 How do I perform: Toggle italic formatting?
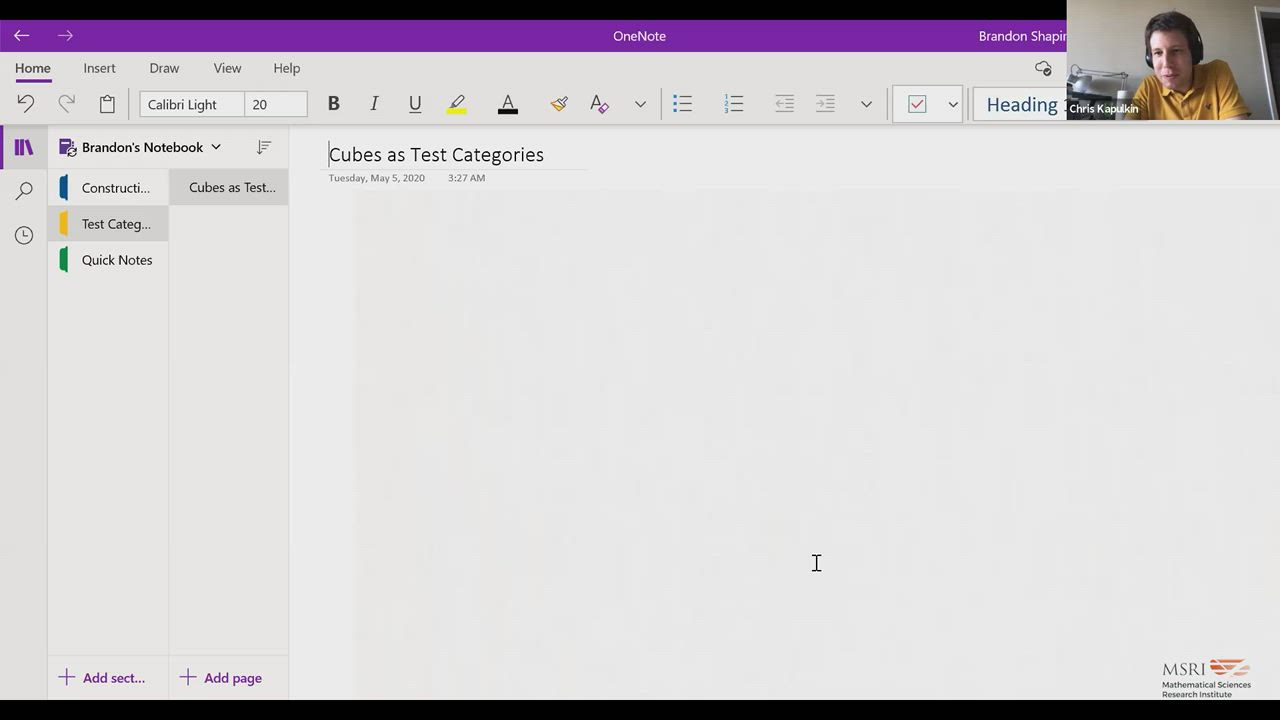point(374,104)
